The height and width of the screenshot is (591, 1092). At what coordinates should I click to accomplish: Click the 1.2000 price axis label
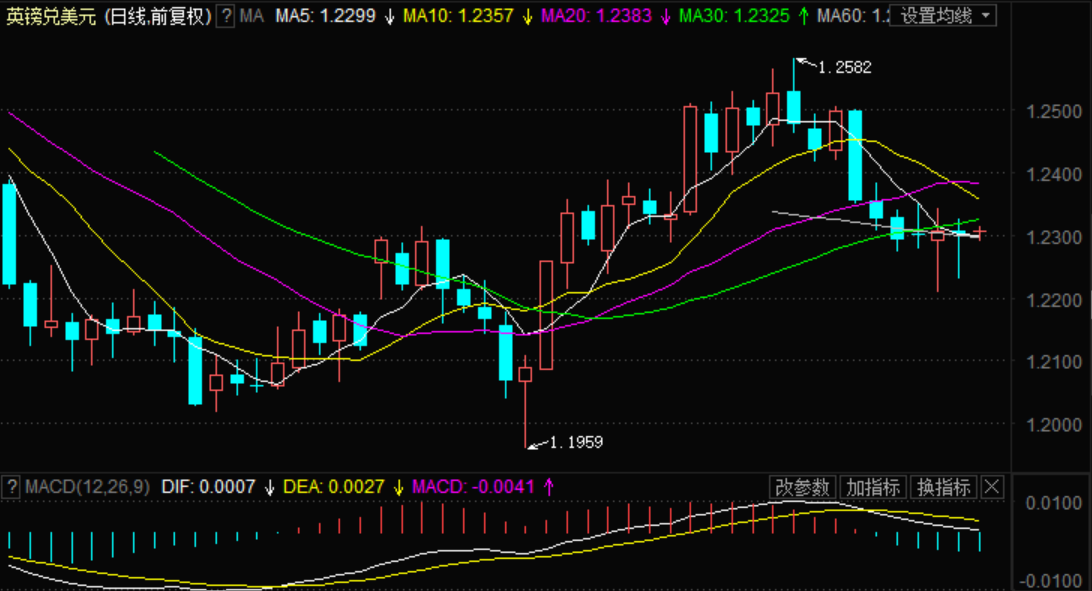coord(1054,425)
